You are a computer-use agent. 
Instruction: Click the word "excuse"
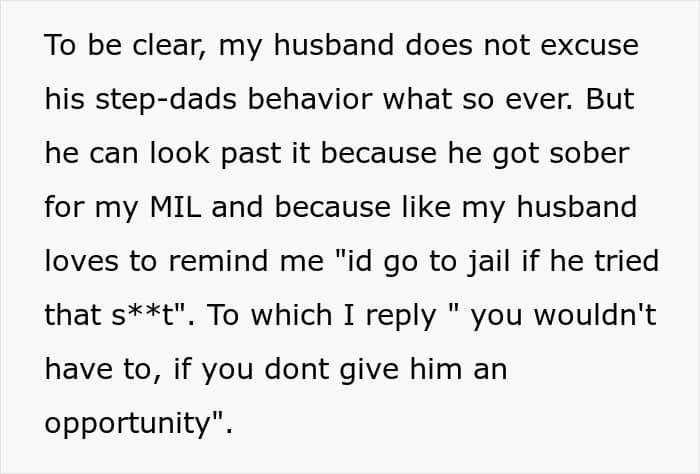click(592, 46)
